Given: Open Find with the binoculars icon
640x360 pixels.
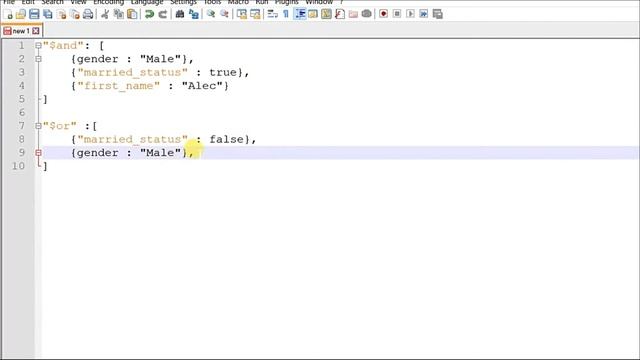Looking at the screenshot, I should [180, 14].
